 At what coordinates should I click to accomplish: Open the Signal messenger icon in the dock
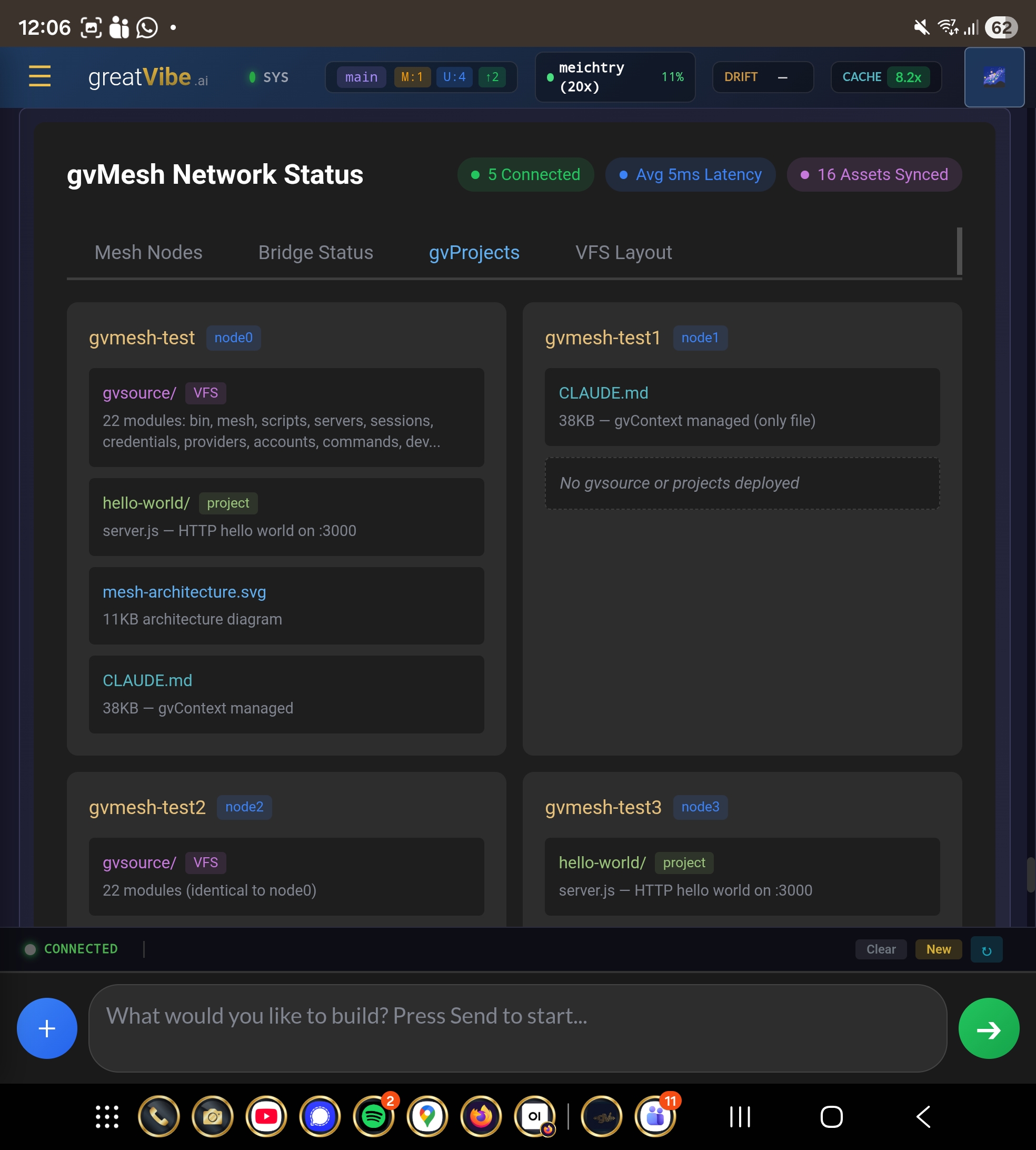pos(320,1116)
